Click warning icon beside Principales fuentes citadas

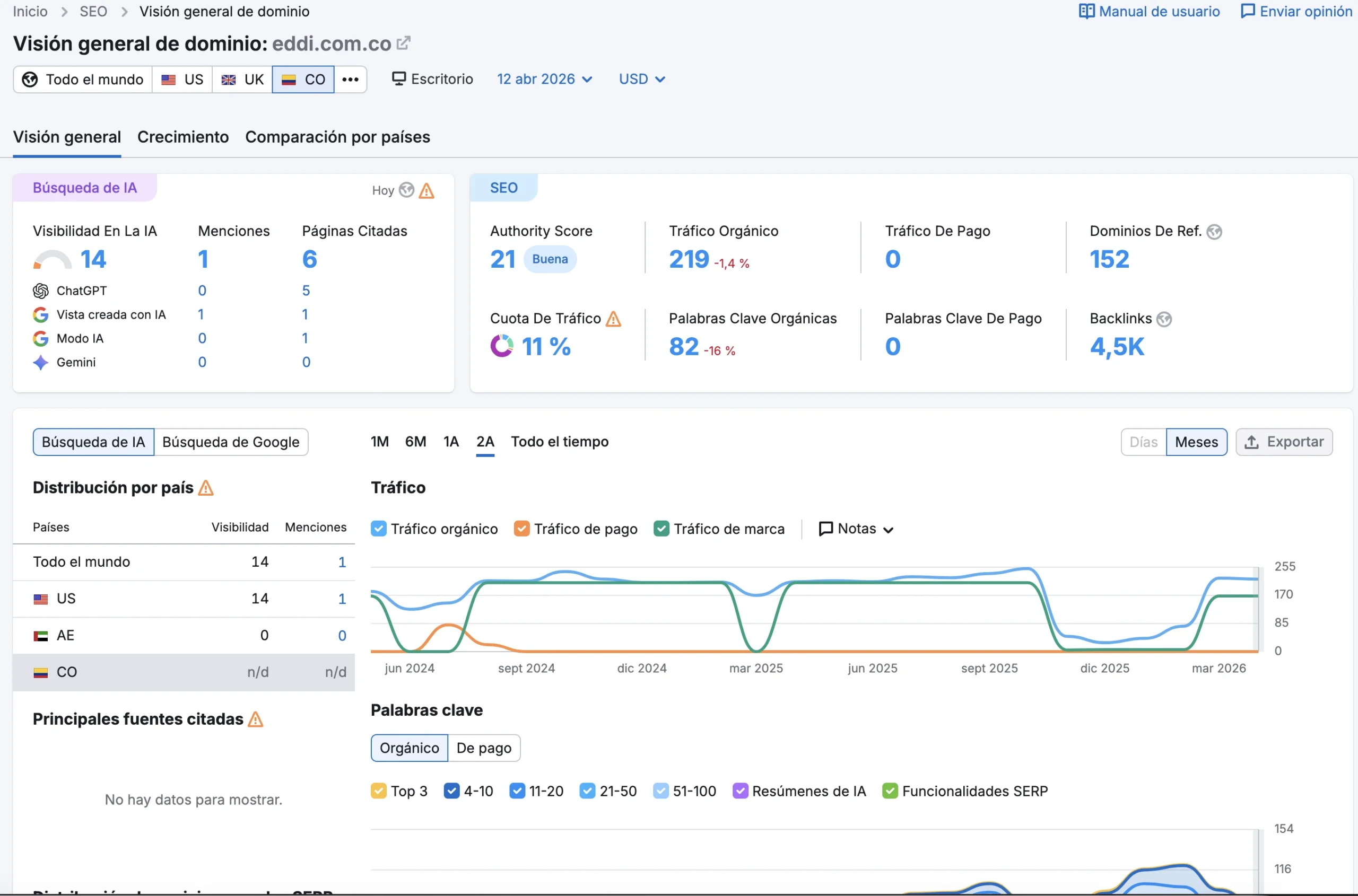coord(255,719)
